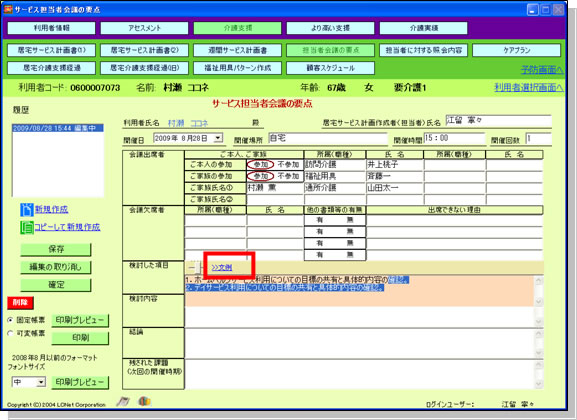Open the フォントサイズ dropdown showing 中
577x420 pixels.
click(x=29, y=382)
